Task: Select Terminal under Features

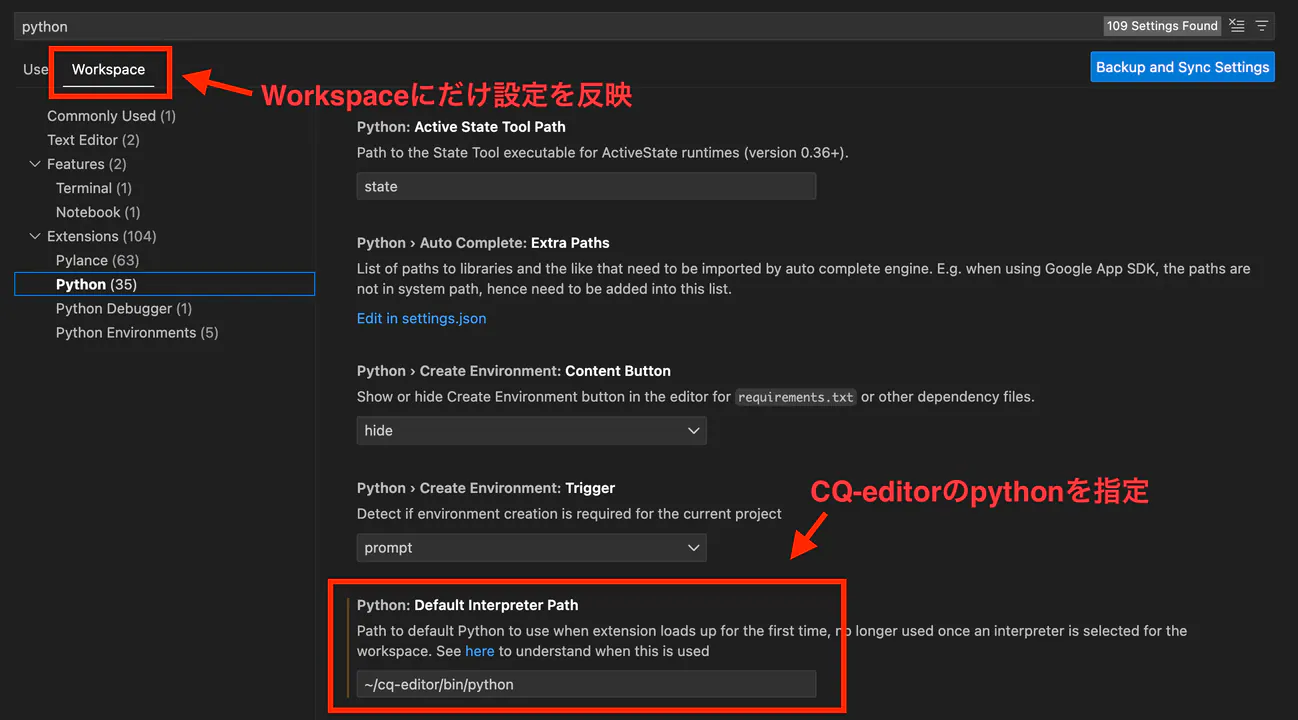Action: point(93,188)
